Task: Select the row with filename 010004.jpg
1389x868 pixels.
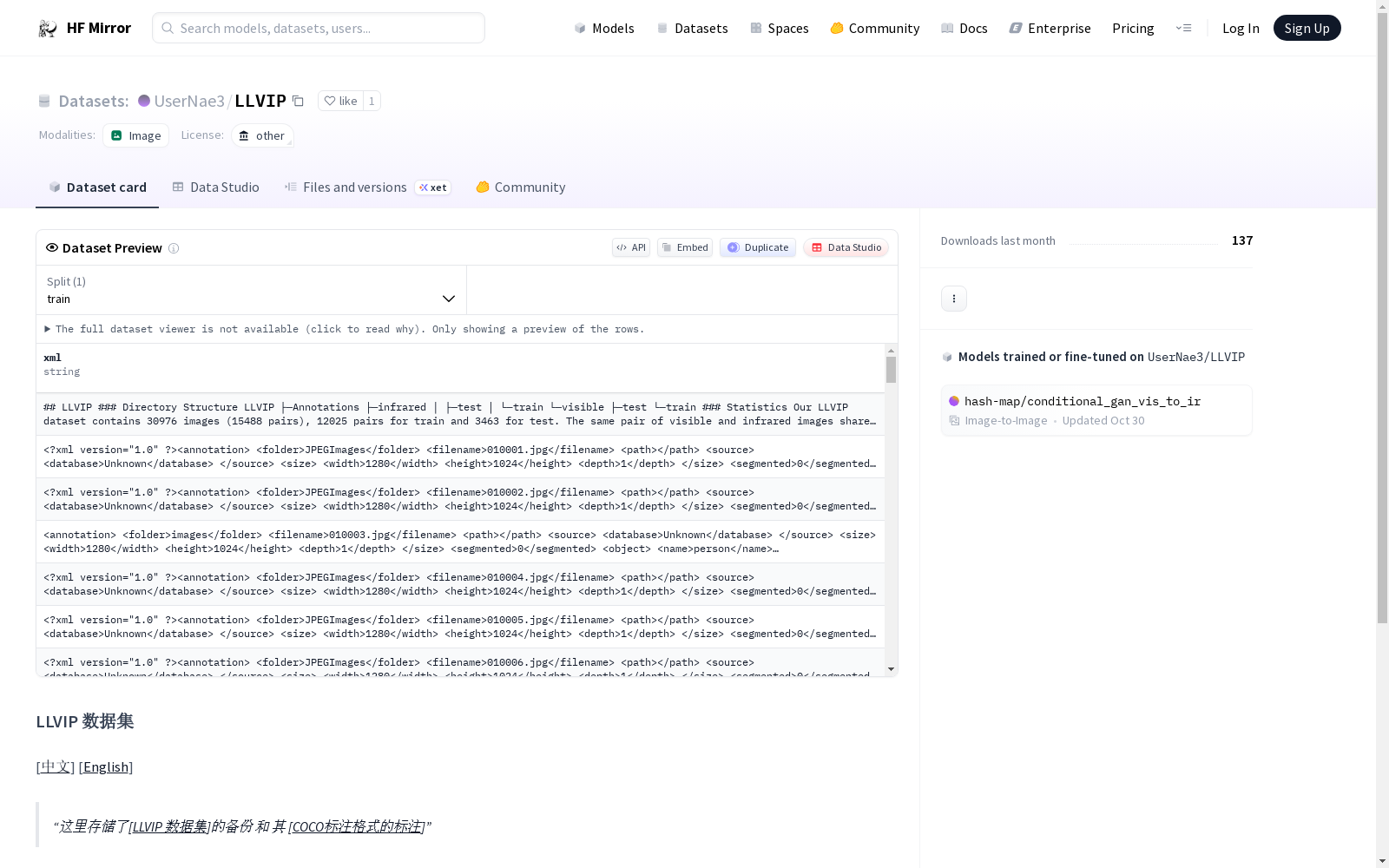Action: pyautogui.click(x=460, y=584)
